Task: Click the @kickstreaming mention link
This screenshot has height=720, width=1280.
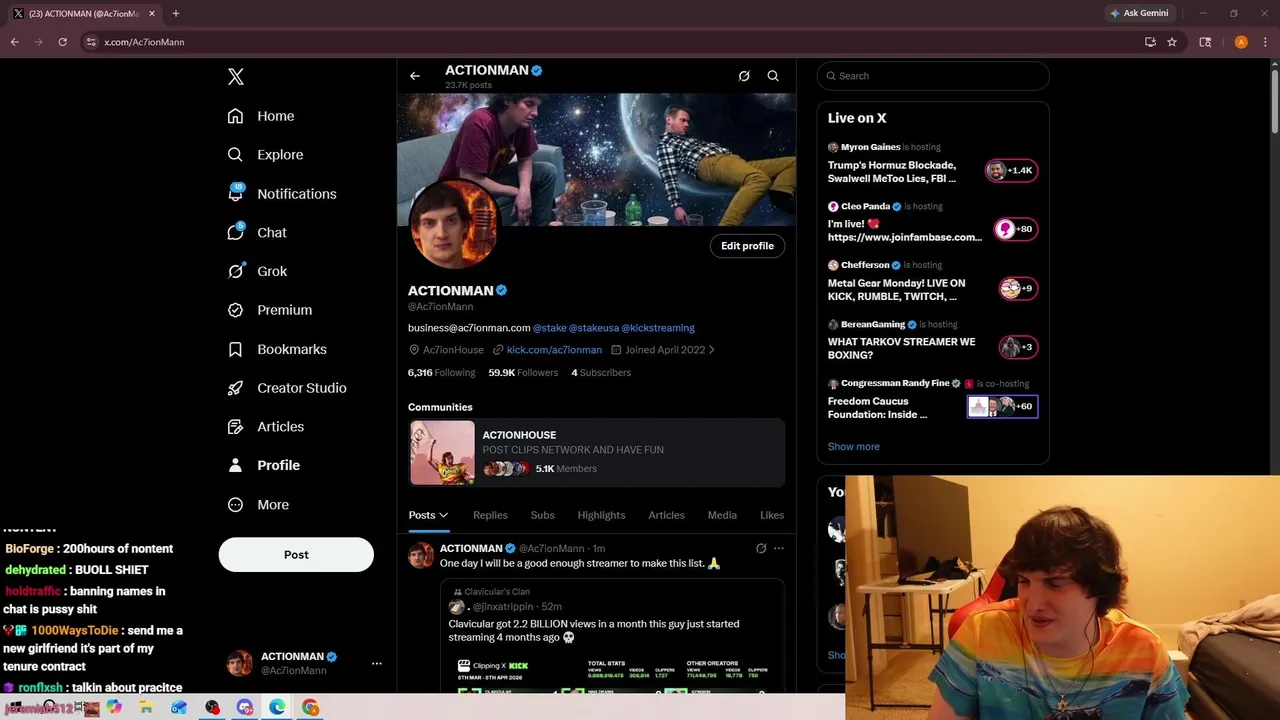Action: tap(658, 328)
